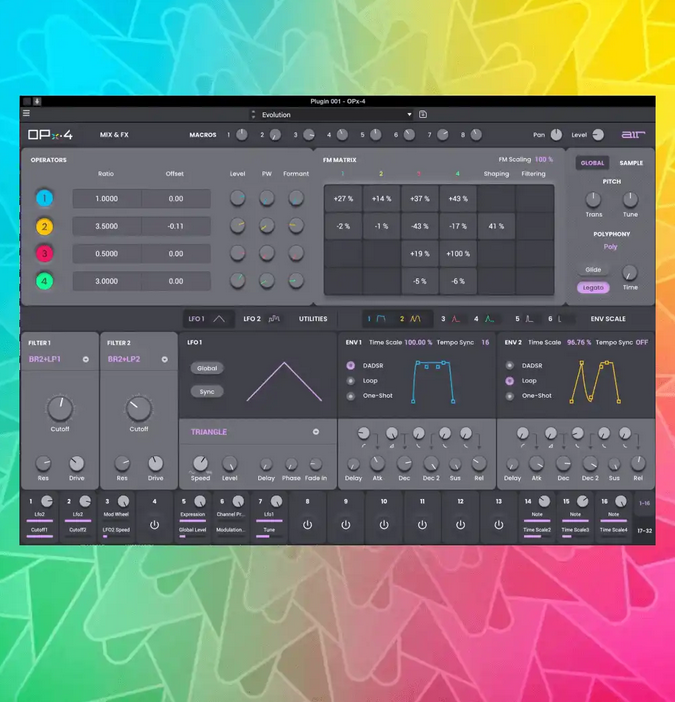Open the hamburger menu icon
The height and width of the screenshot is (702, 675).
click(x=26, y=113)
